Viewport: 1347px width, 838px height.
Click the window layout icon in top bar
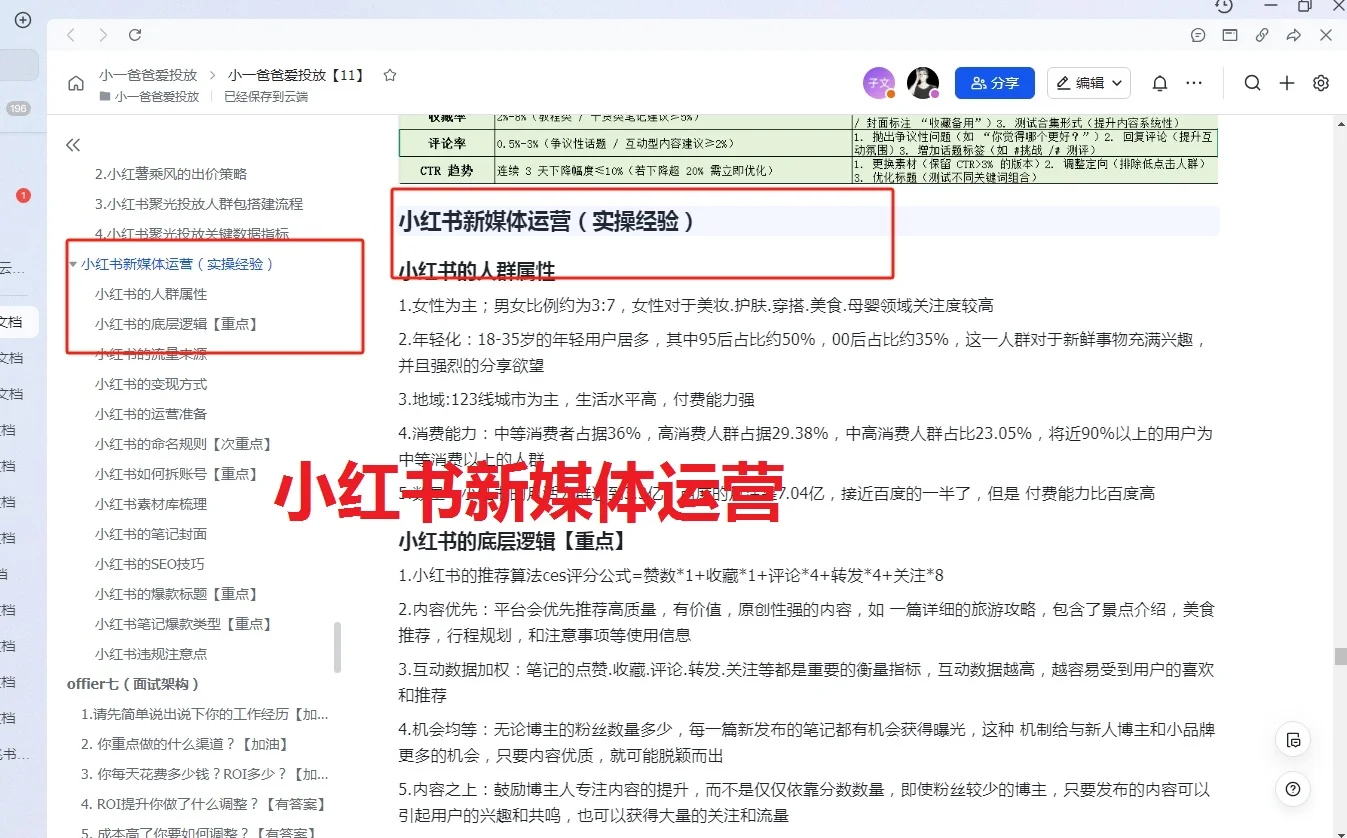point(1230,35)
